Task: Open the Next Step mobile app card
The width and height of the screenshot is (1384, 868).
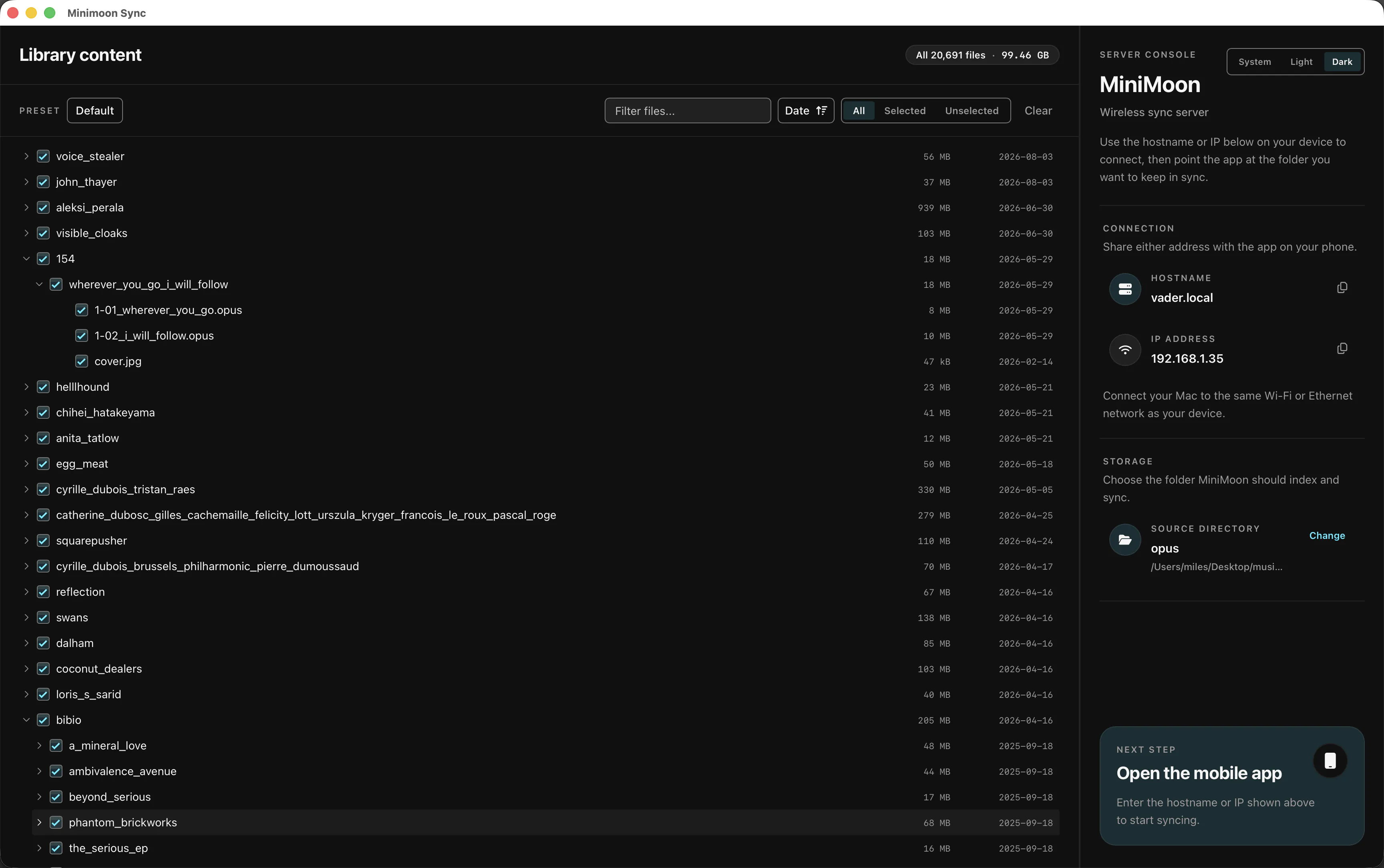Action: 1231,786
